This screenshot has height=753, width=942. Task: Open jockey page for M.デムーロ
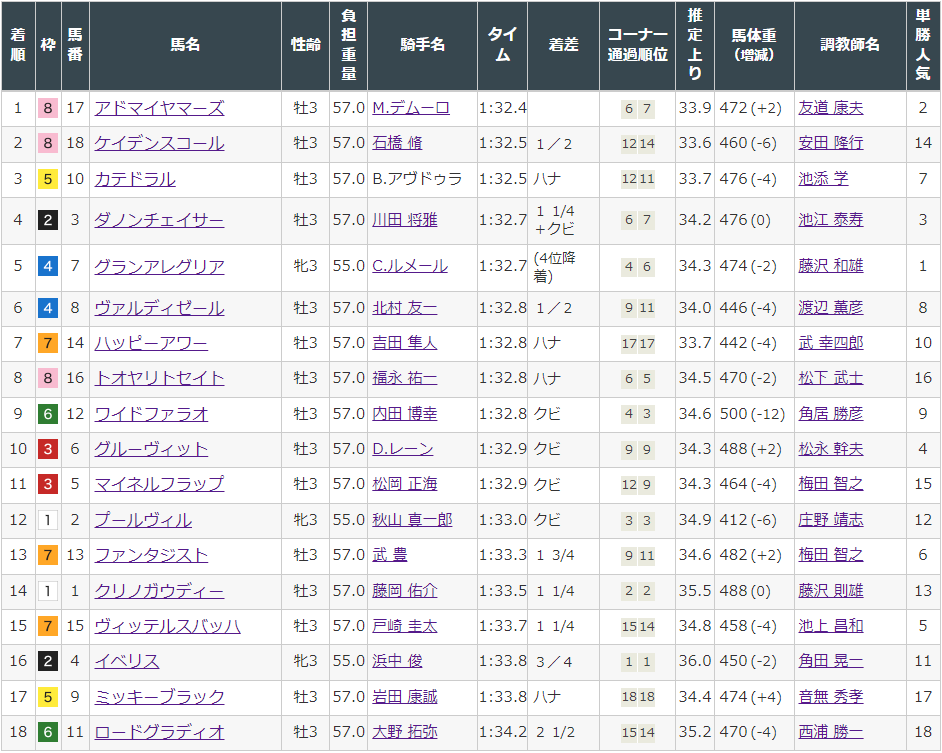[411, 108]
